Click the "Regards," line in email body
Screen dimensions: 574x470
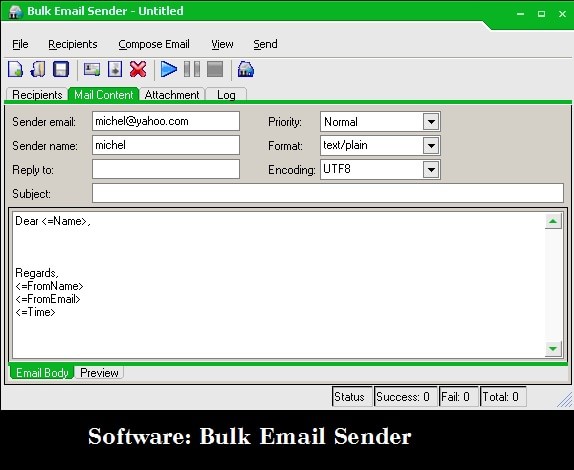click(x=37, y=273)
